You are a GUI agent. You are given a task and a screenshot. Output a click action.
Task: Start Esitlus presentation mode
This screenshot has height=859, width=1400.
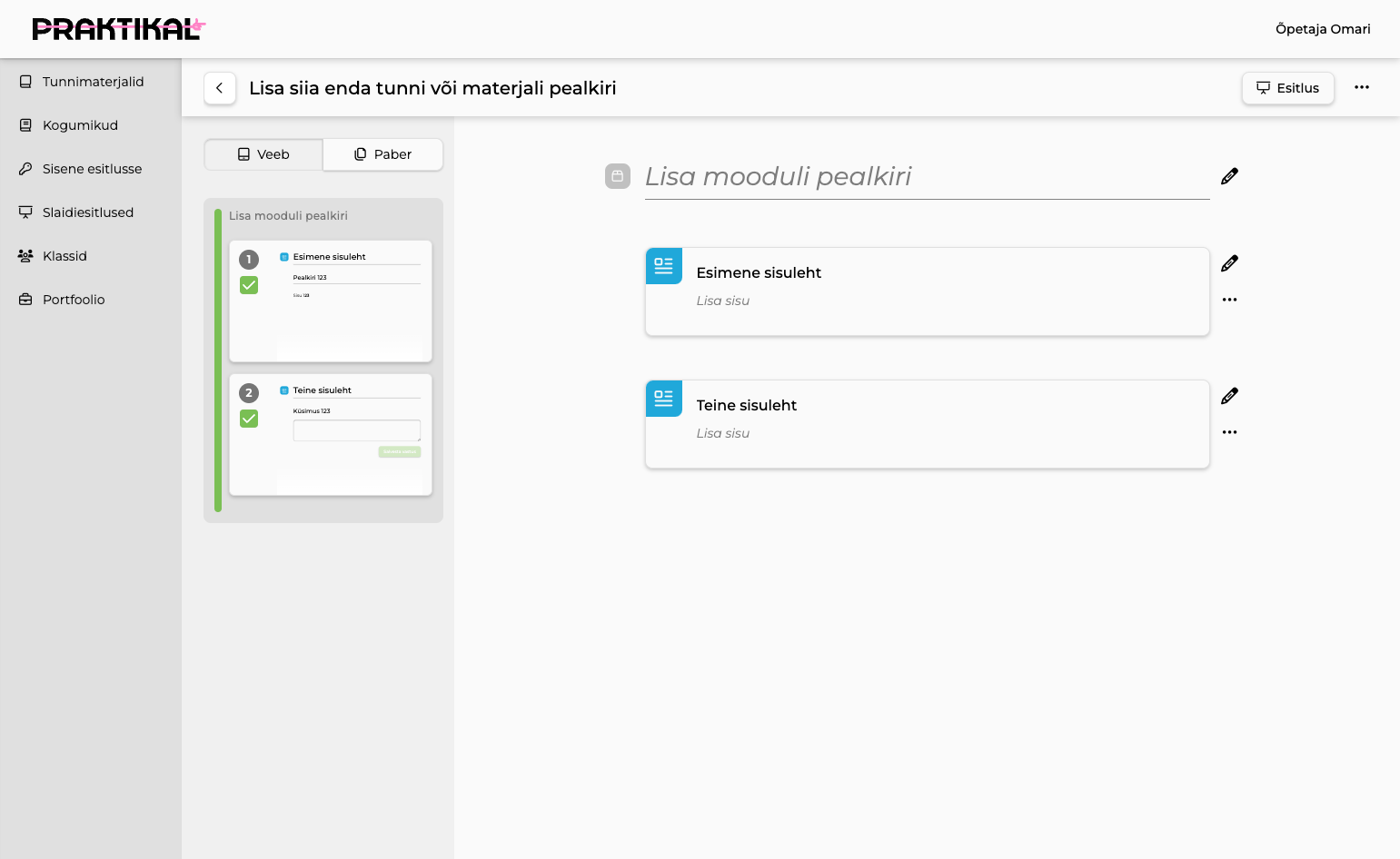click(x=1287, y=88)
